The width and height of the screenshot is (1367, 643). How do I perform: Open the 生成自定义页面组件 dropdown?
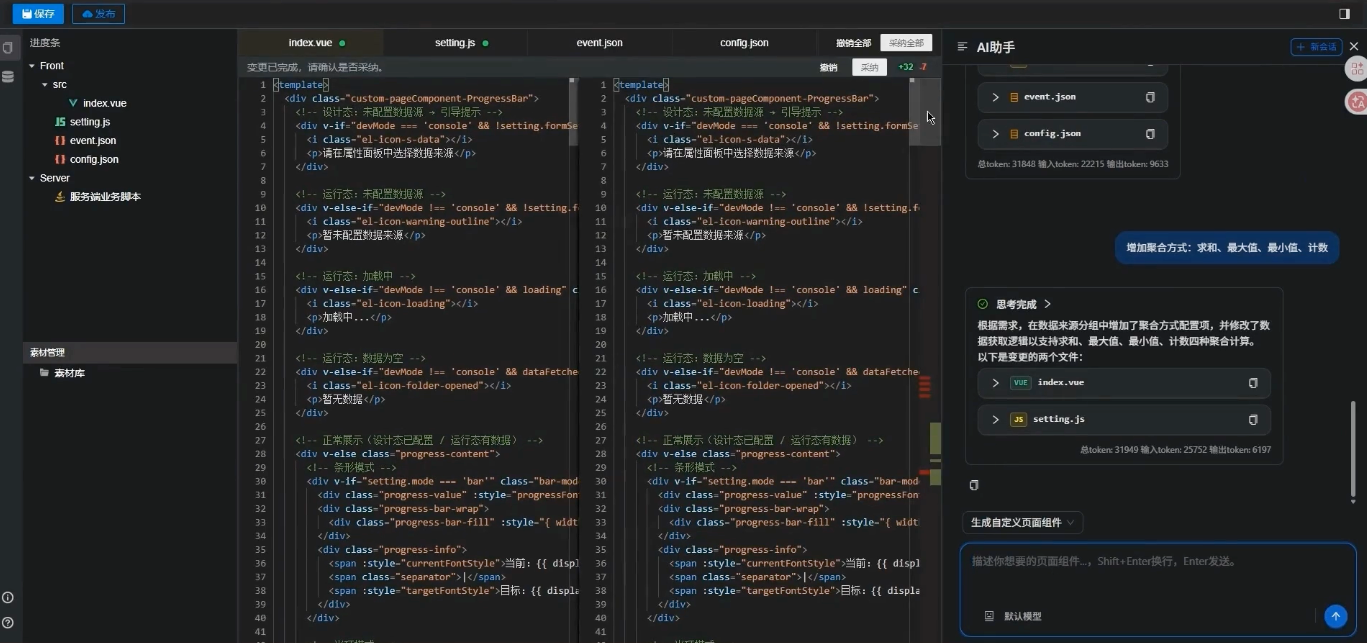click(x=1022, y=522)
